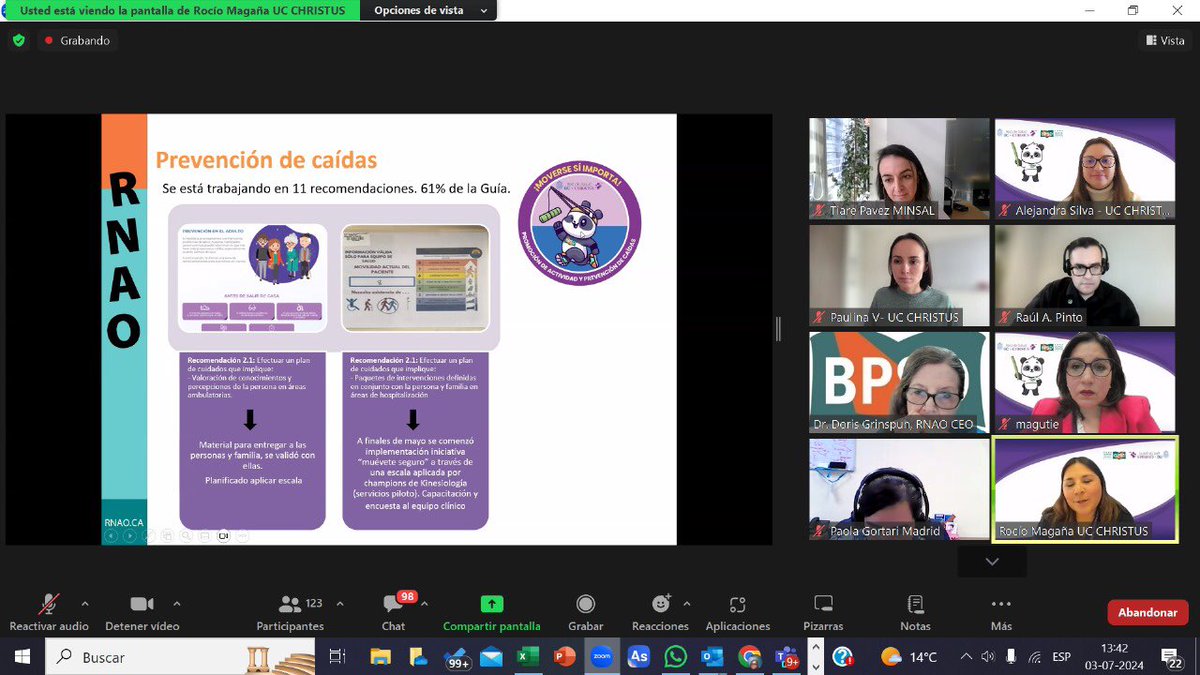The image size is (1200, 675).
Task: Toggle the Grabando recording indicator
Action: [x=77, y=41]
